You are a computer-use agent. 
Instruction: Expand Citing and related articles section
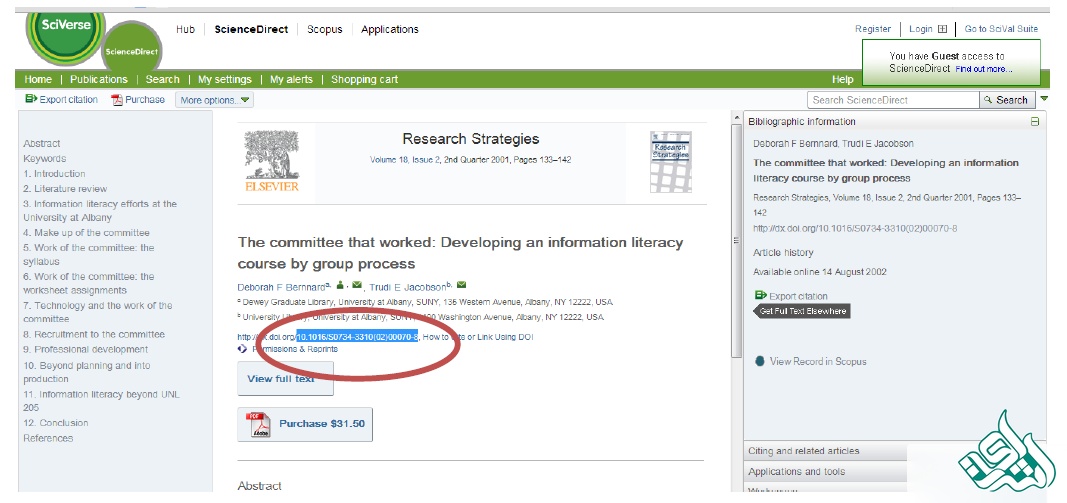(x=825, y=451)
